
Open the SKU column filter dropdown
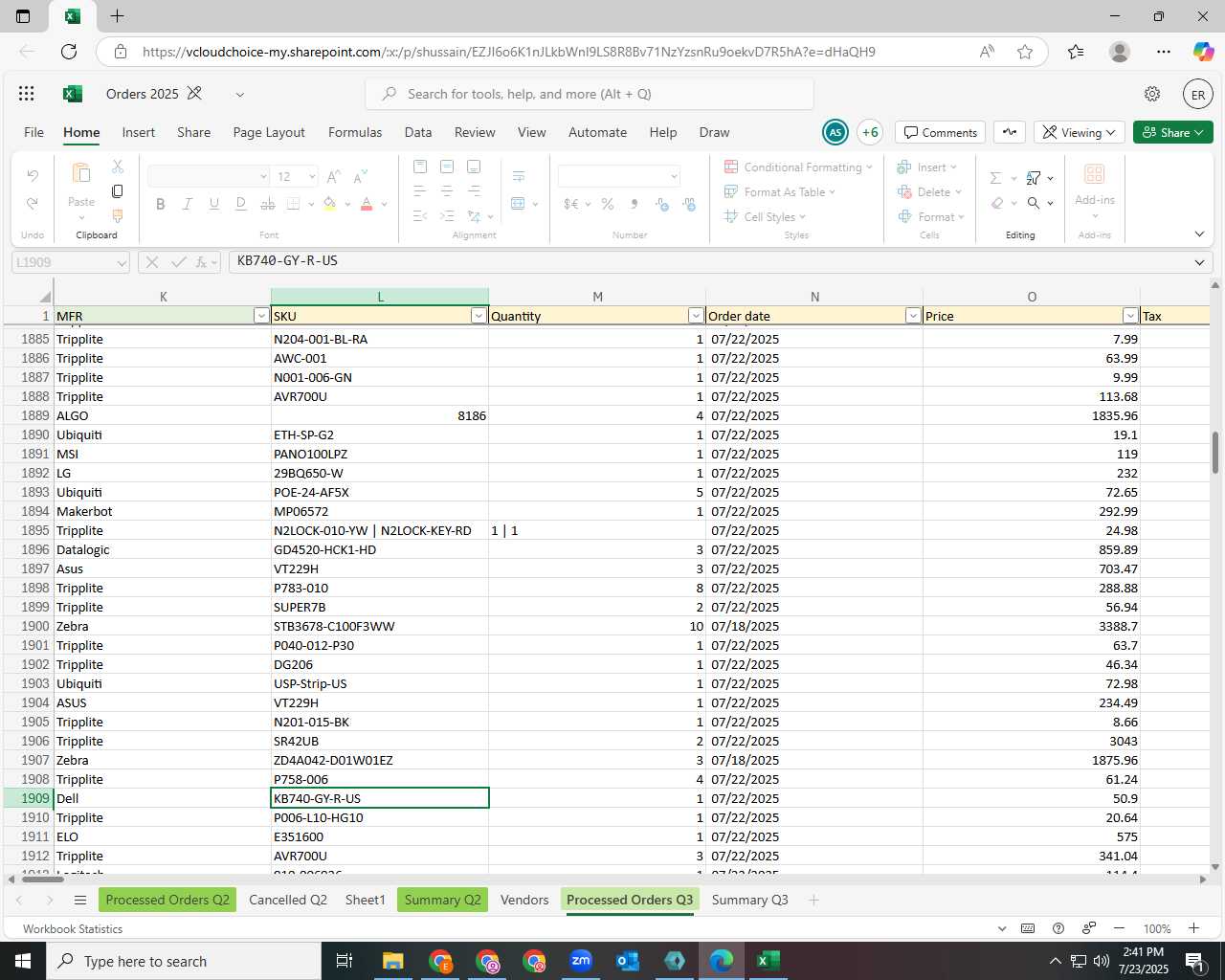479,316
